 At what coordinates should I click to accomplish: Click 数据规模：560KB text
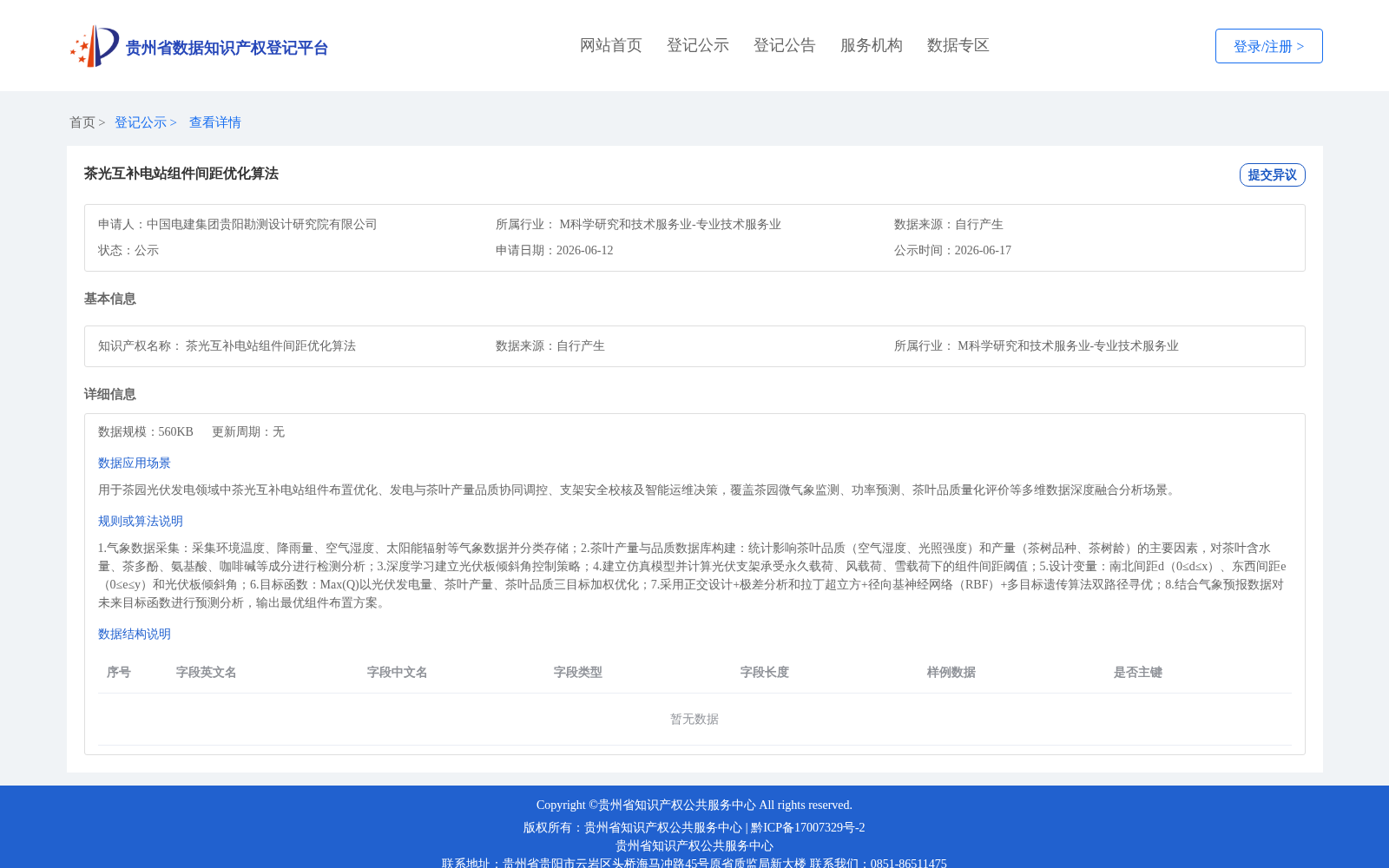click(x=146, y=431)
